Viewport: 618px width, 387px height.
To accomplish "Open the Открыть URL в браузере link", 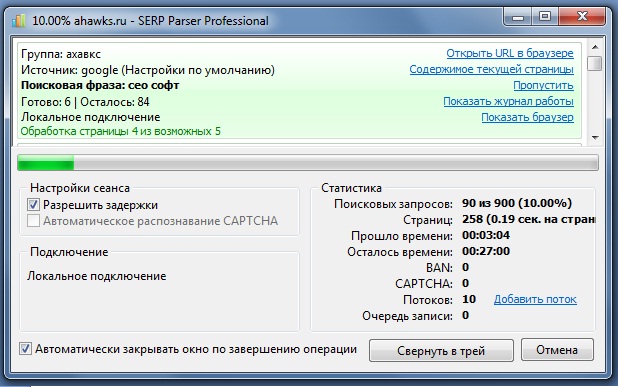I will 510,53.
